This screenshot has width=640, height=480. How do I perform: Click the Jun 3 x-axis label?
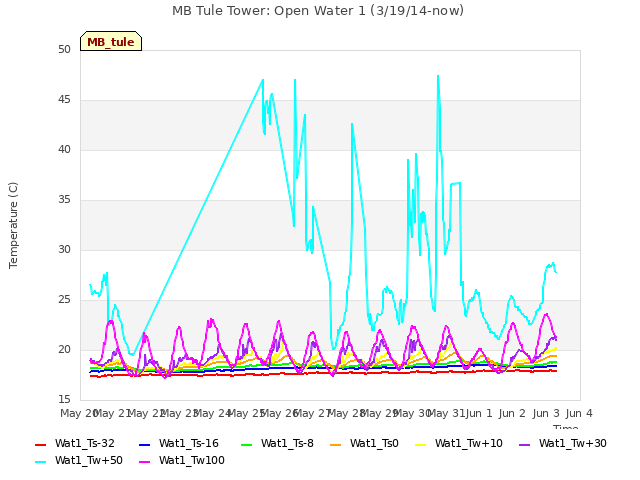(x=546, y=413)
